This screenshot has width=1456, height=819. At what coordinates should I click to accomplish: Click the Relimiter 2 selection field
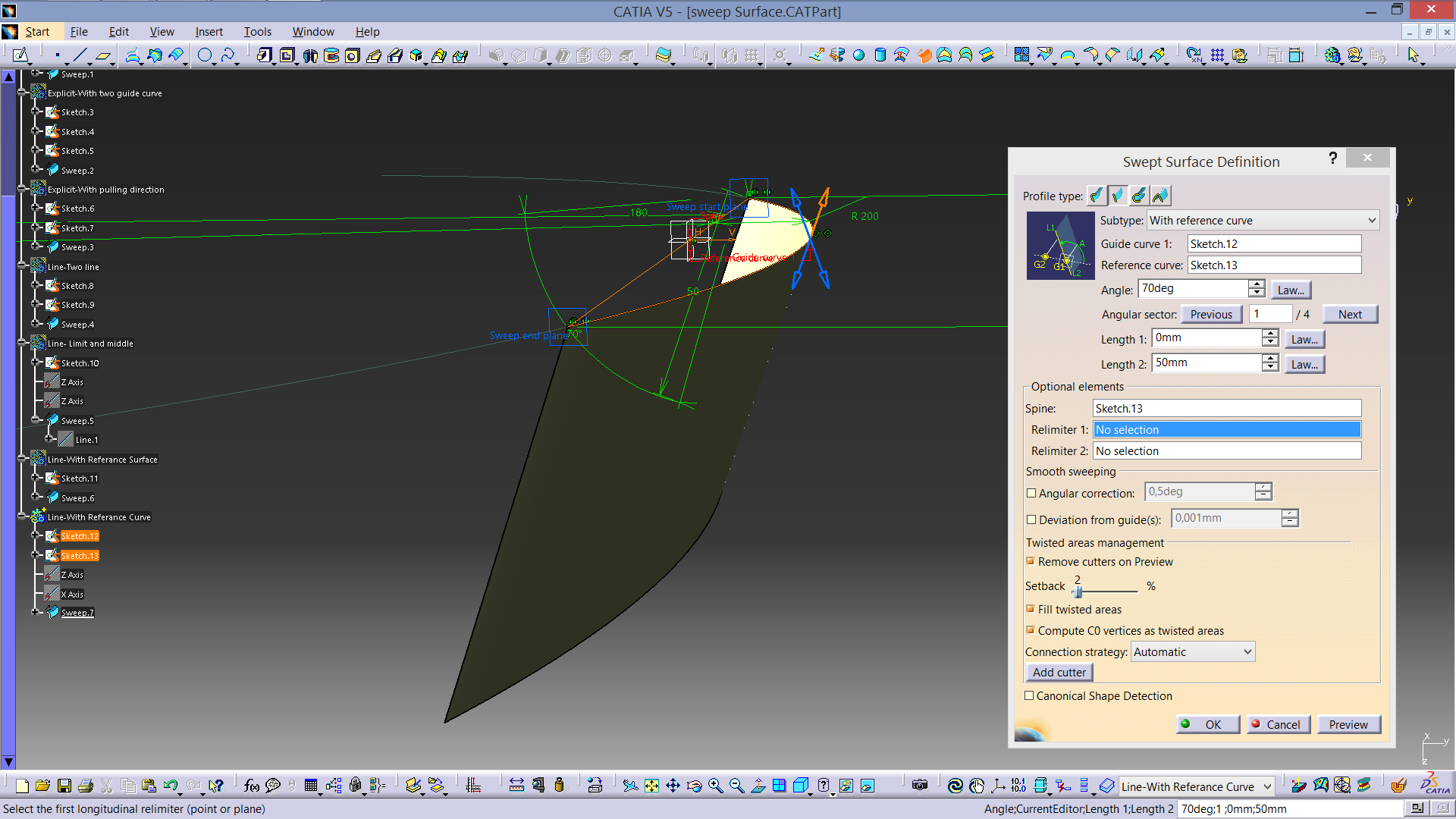pos(1227,450)
